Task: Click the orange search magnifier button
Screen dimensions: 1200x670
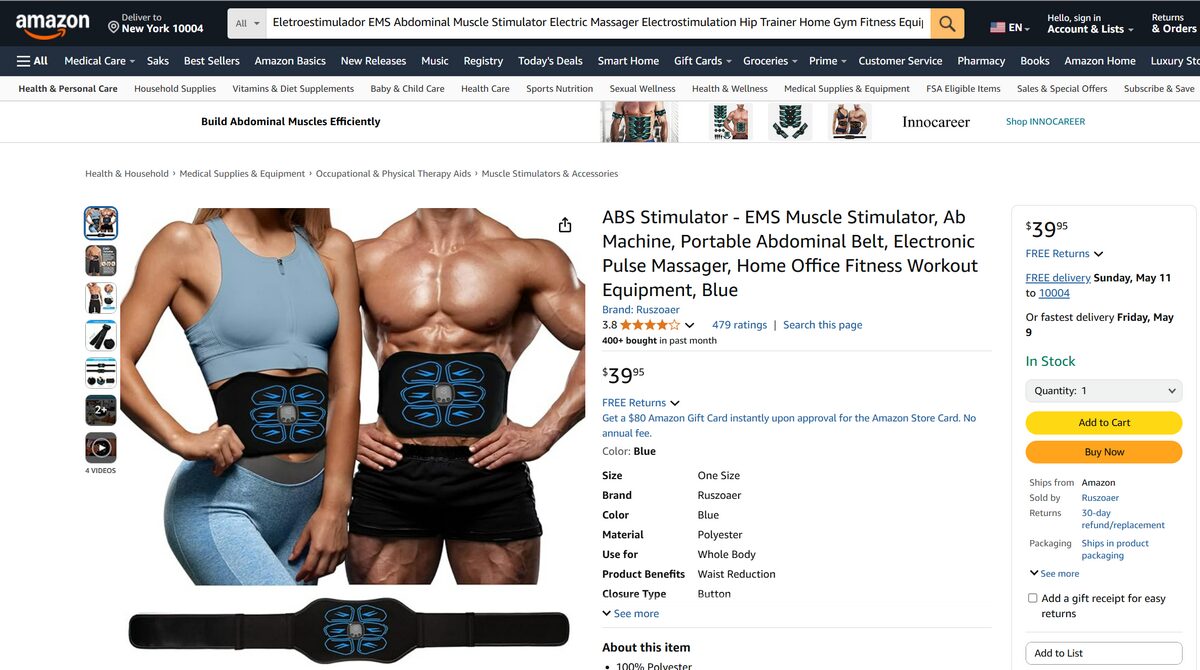Action: click(x=947, y=23)
